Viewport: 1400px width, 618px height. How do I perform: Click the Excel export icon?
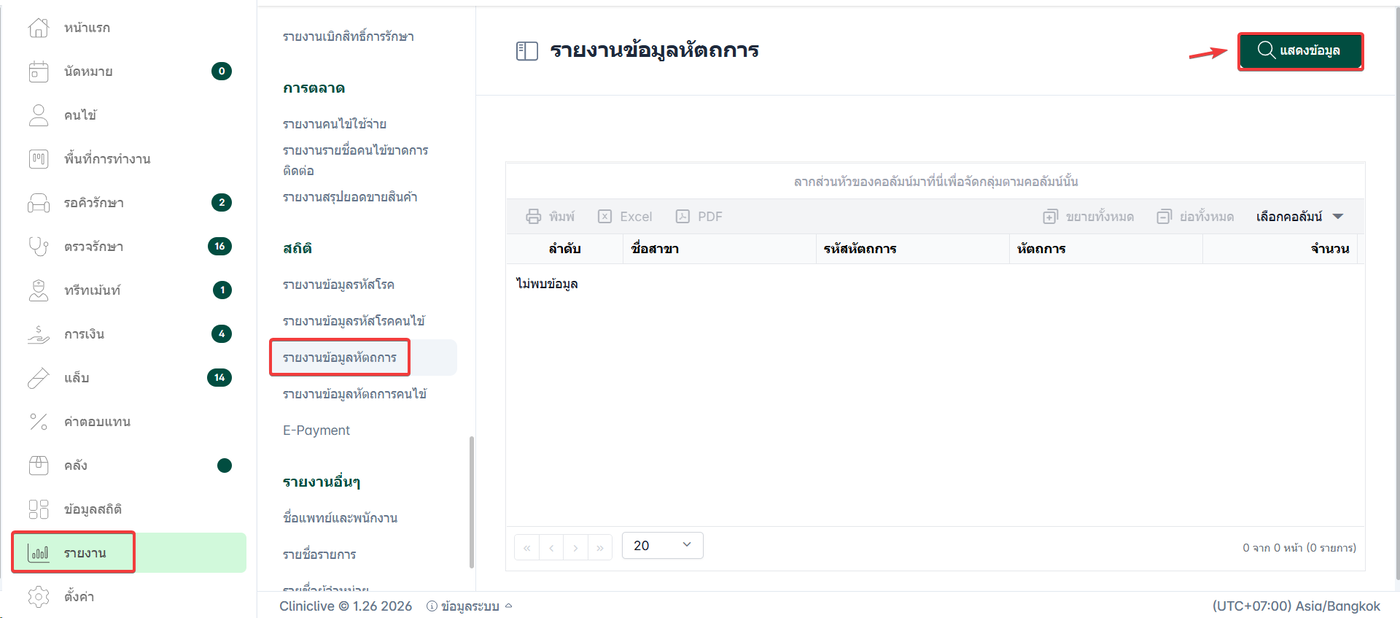coord(605,216)
